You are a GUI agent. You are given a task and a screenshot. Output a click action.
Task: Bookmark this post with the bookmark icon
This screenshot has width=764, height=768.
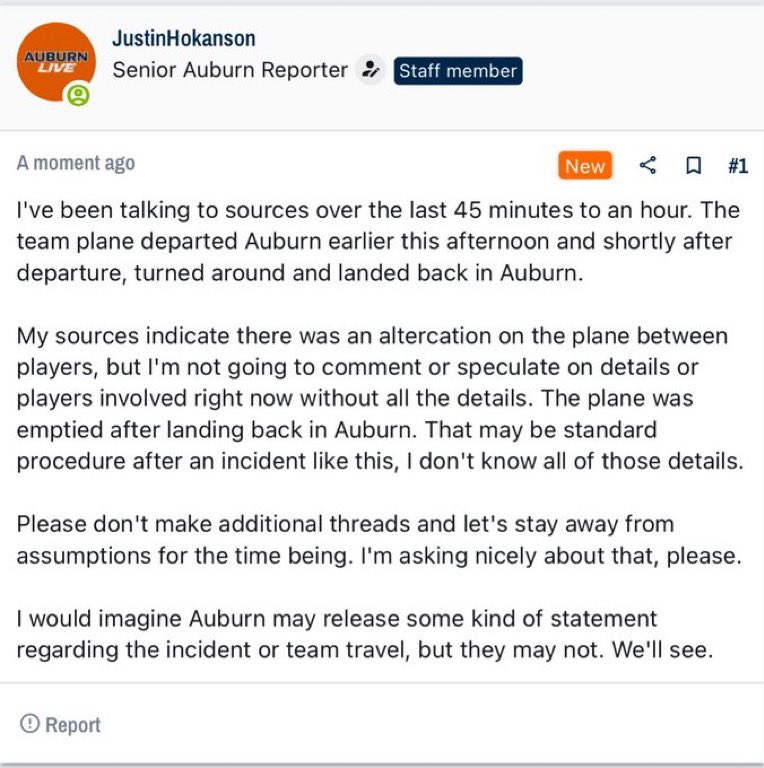point(693,166)
